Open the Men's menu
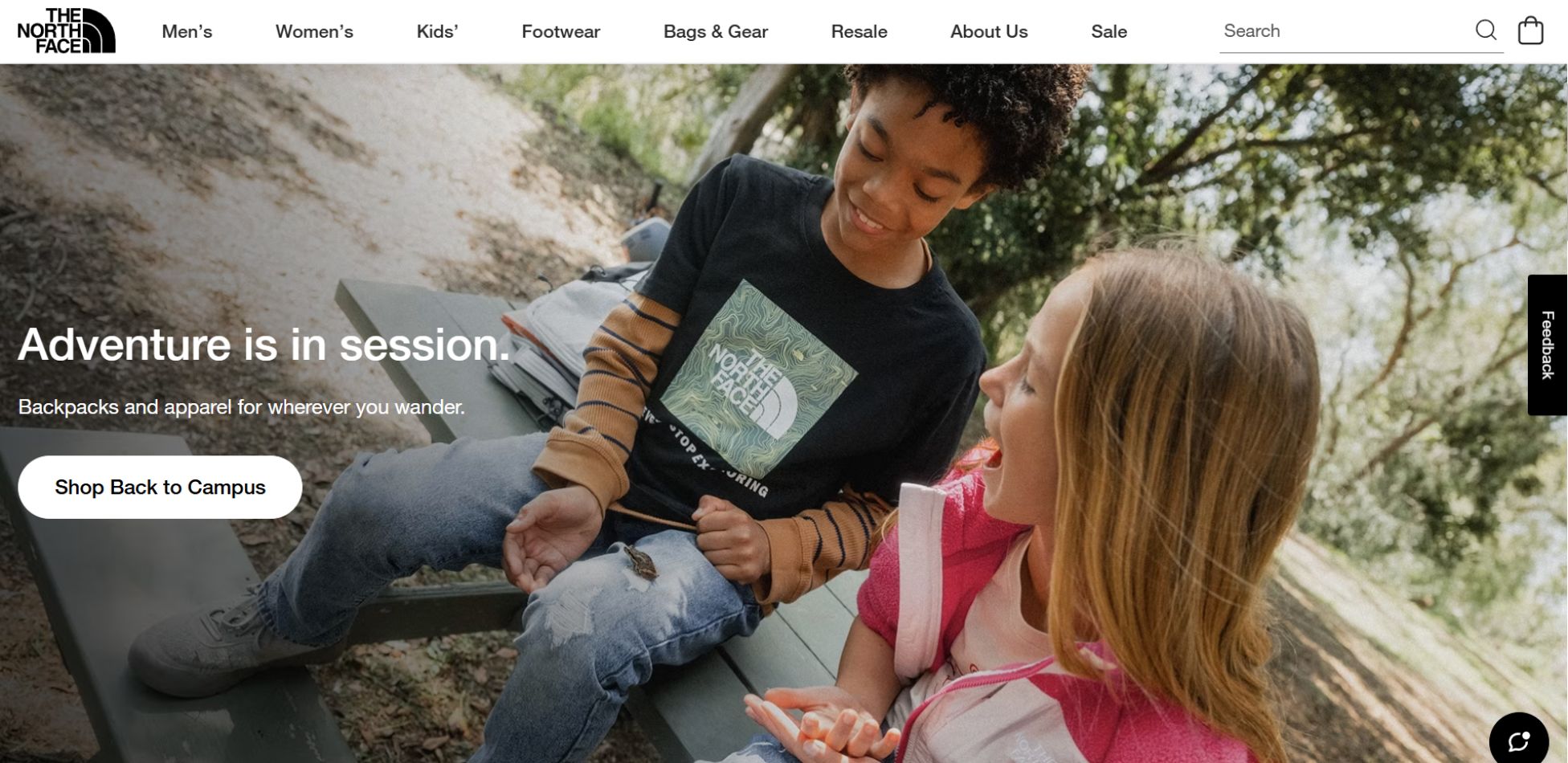The height and width of the screenshot is (763, 1568). click(x=187, y=31)
